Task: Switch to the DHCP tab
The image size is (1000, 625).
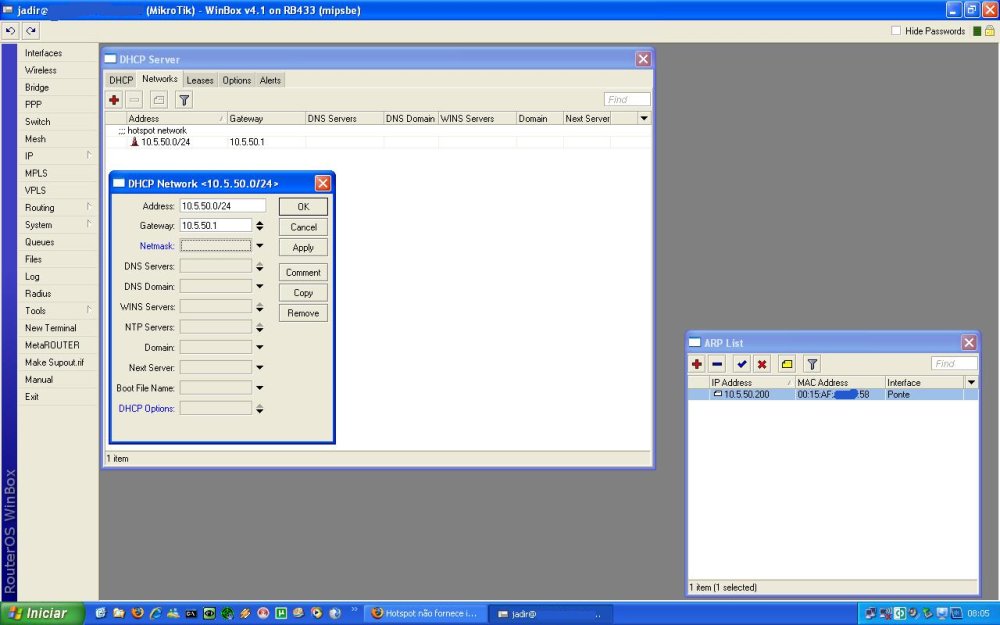Action: point(121,80)
